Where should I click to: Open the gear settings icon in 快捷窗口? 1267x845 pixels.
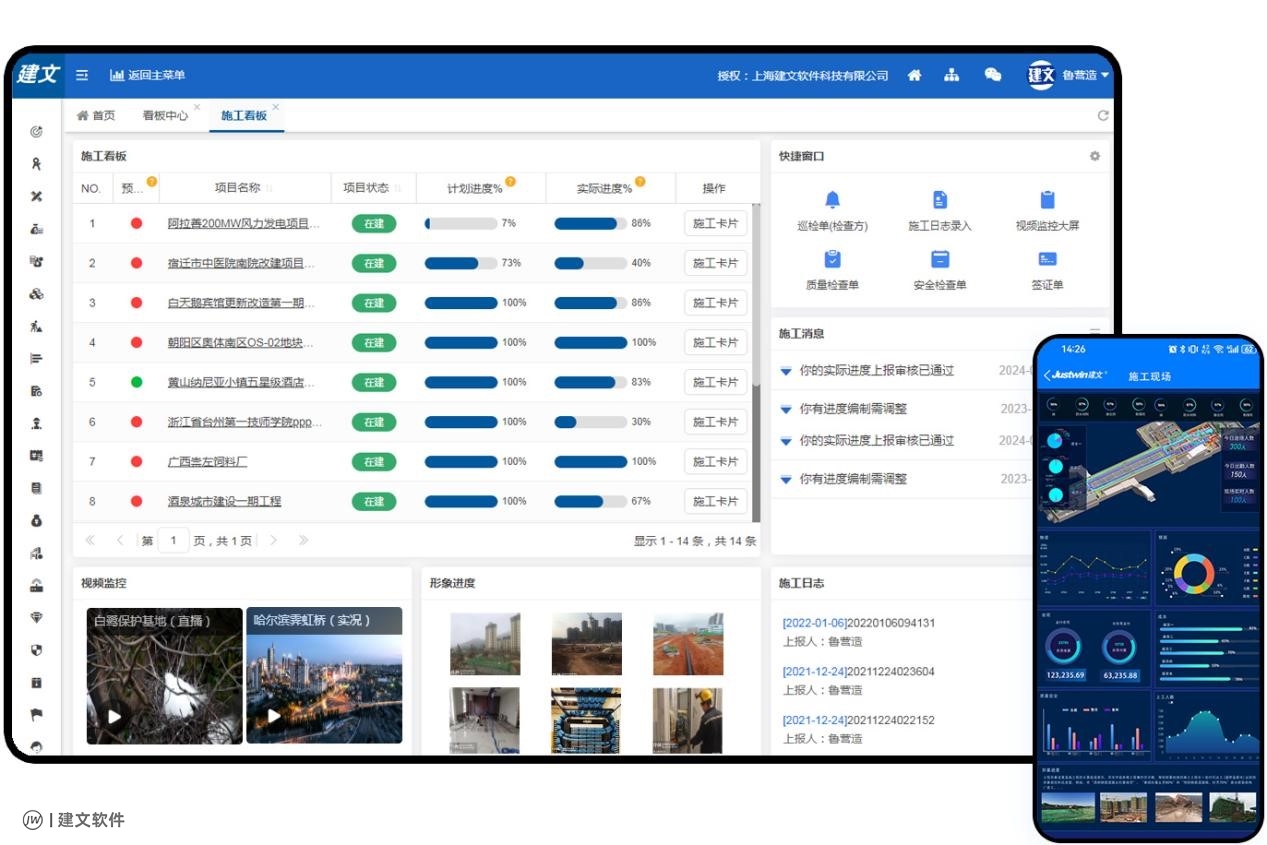[1095, 156]
